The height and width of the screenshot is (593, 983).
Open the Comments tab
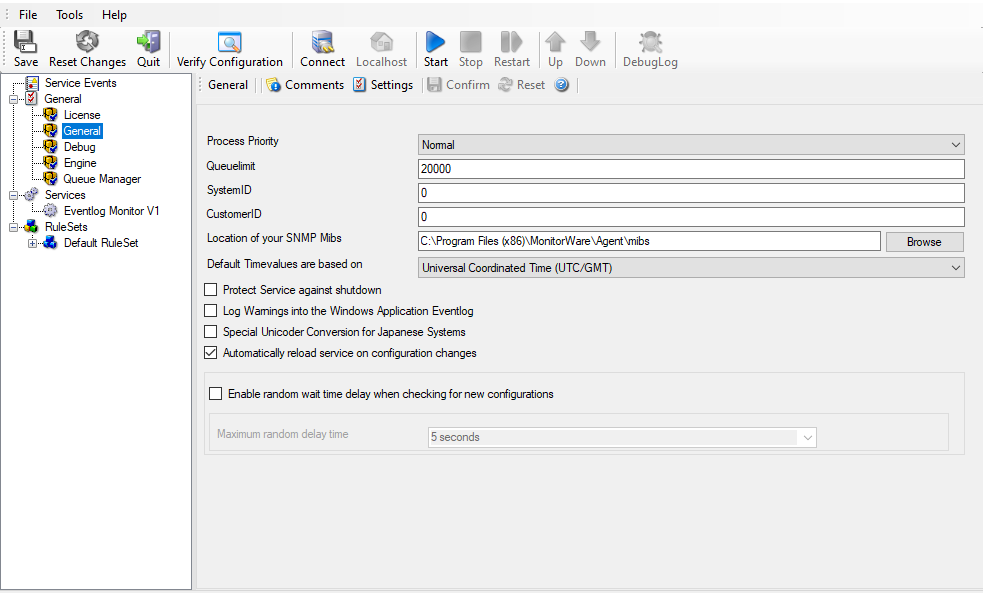coord(305,85)
